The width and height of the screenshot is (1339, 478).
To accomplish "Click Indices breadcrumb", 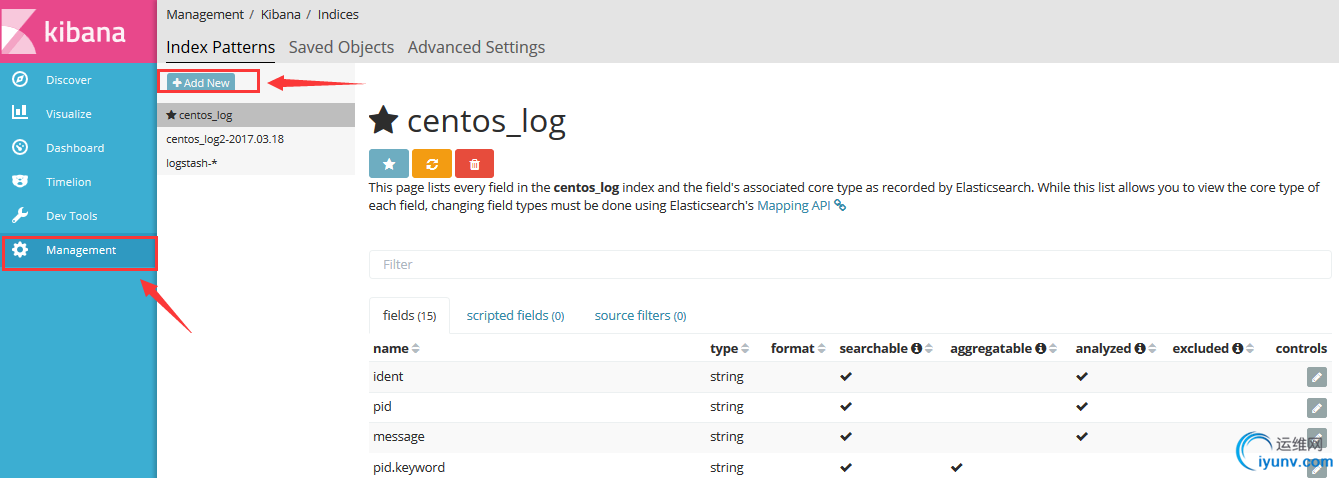I will click(x=338, y=15).
